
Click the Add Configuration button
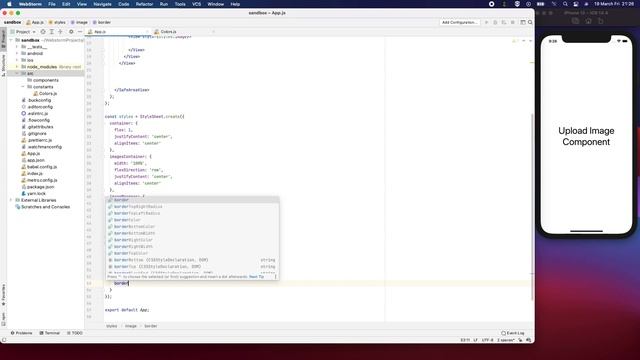pos(460,22)
